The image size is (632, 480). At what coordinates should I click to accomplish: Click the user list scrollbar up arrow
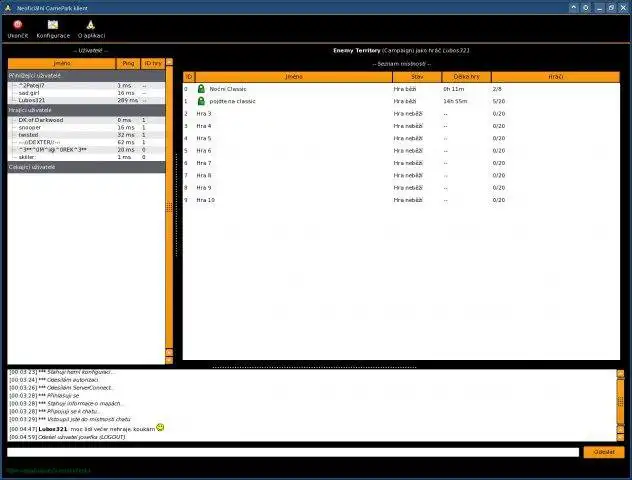[x=169, y=62]
